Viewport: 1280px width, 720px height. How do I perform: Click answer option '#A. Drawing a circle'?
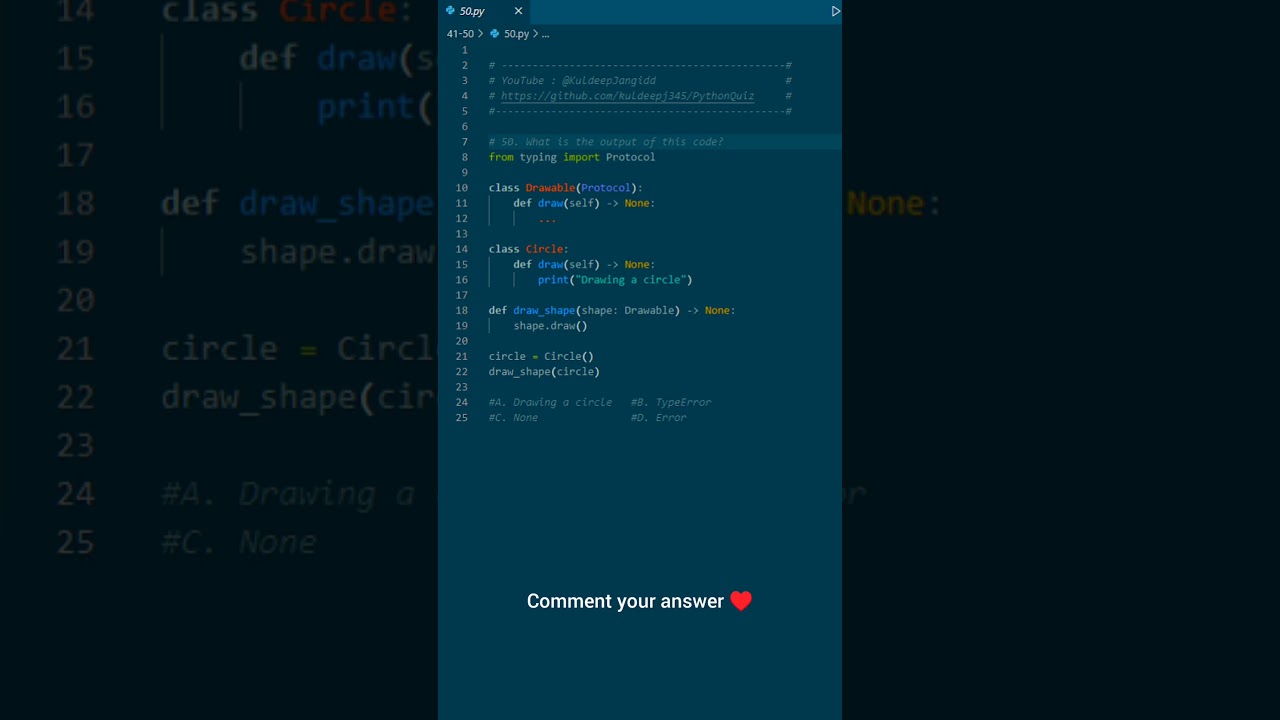550,403
